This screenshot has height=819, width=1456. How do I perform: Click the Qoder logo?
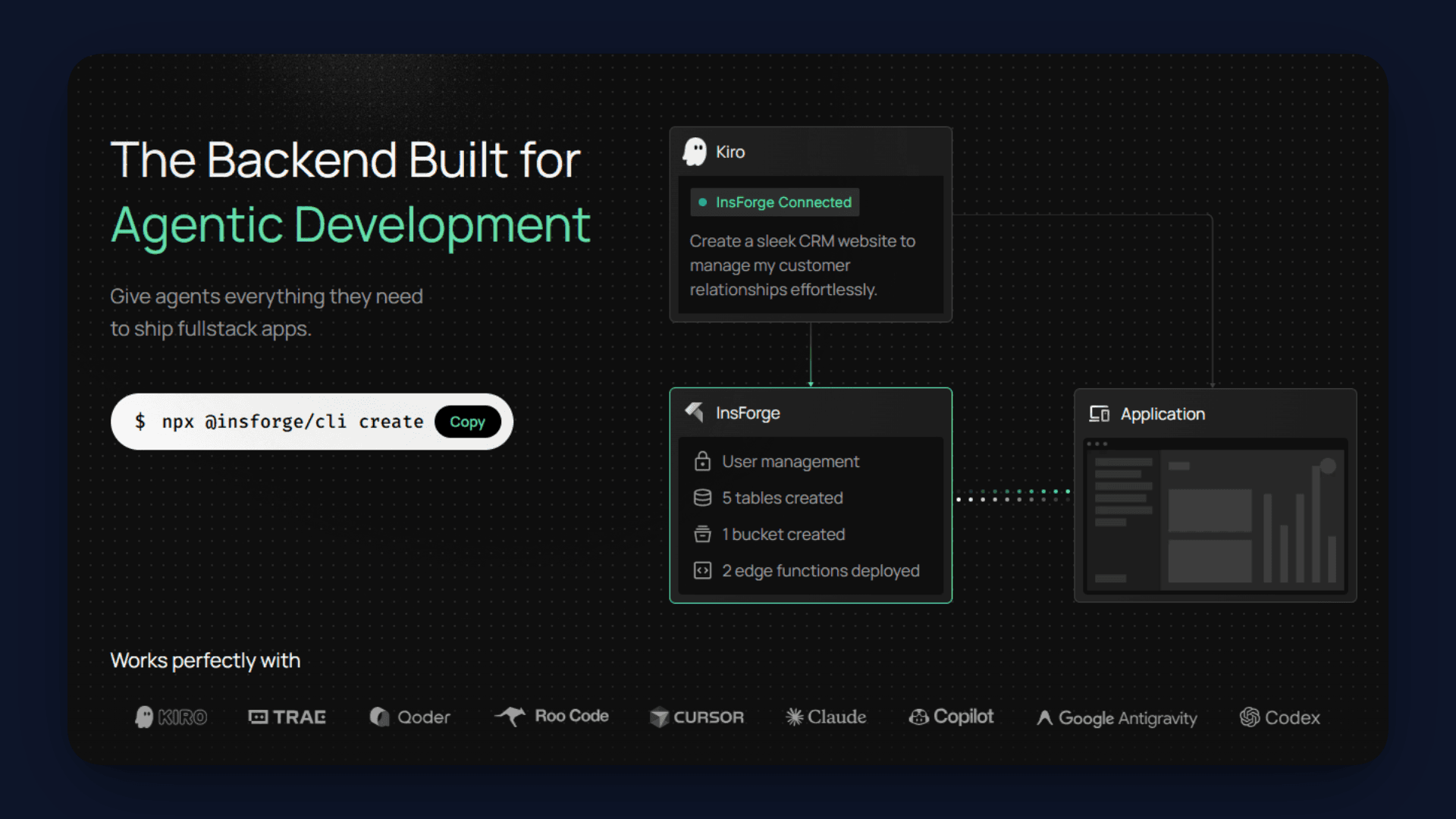(409, 717)
